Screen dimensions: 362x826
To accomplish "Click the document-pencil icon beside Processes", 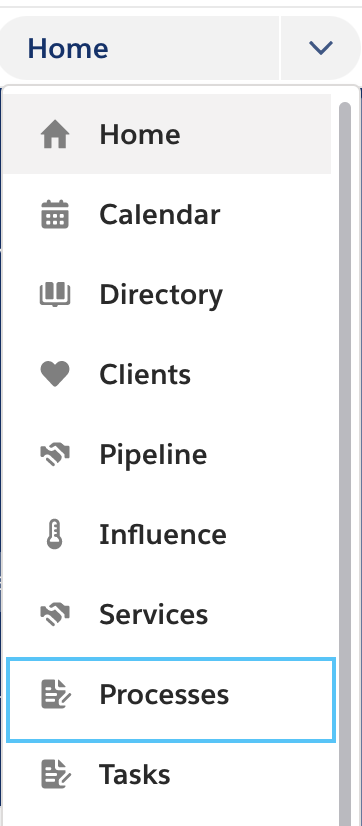I will [x=56, y=694].
